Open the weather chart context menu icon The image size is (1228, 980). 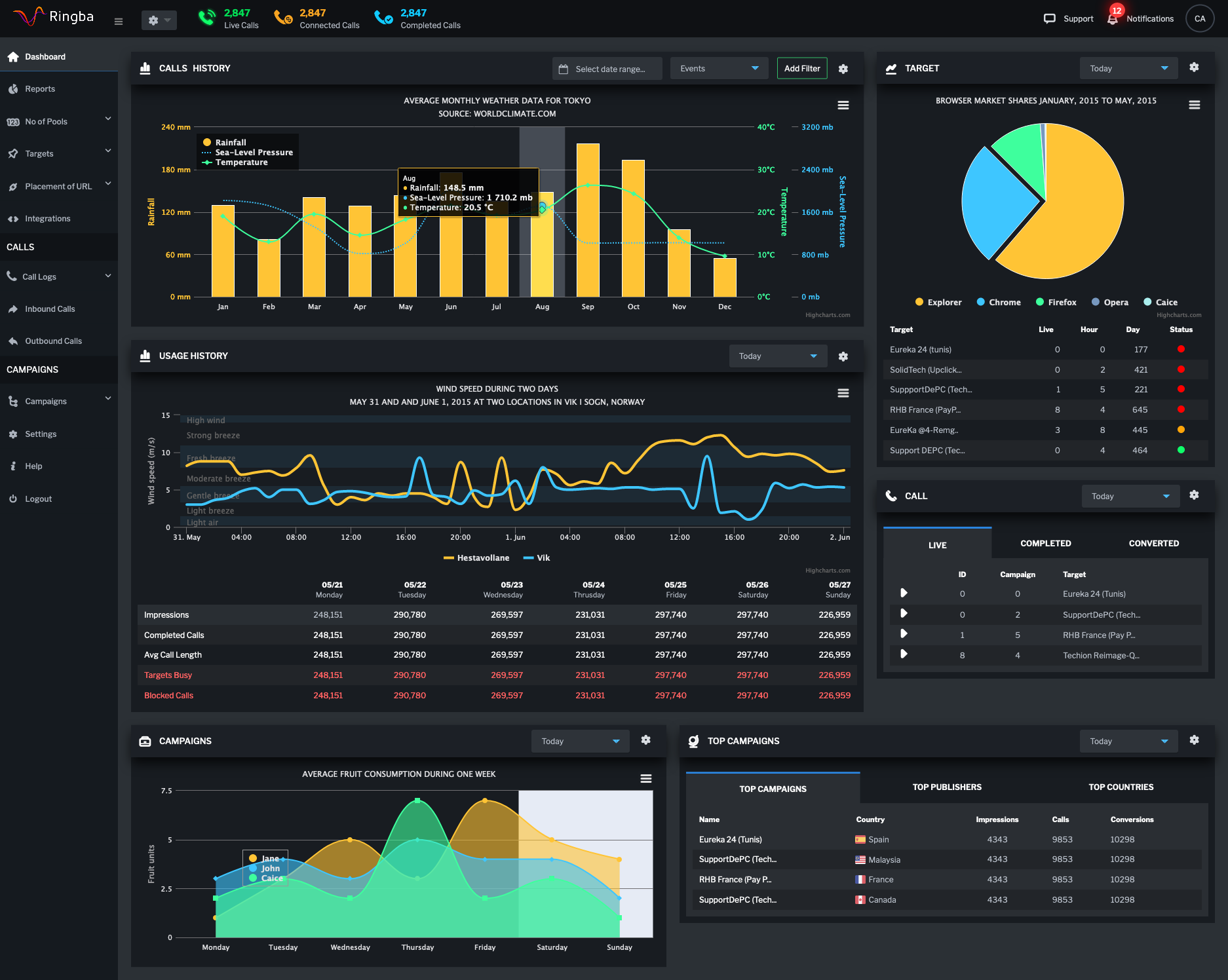843,105
